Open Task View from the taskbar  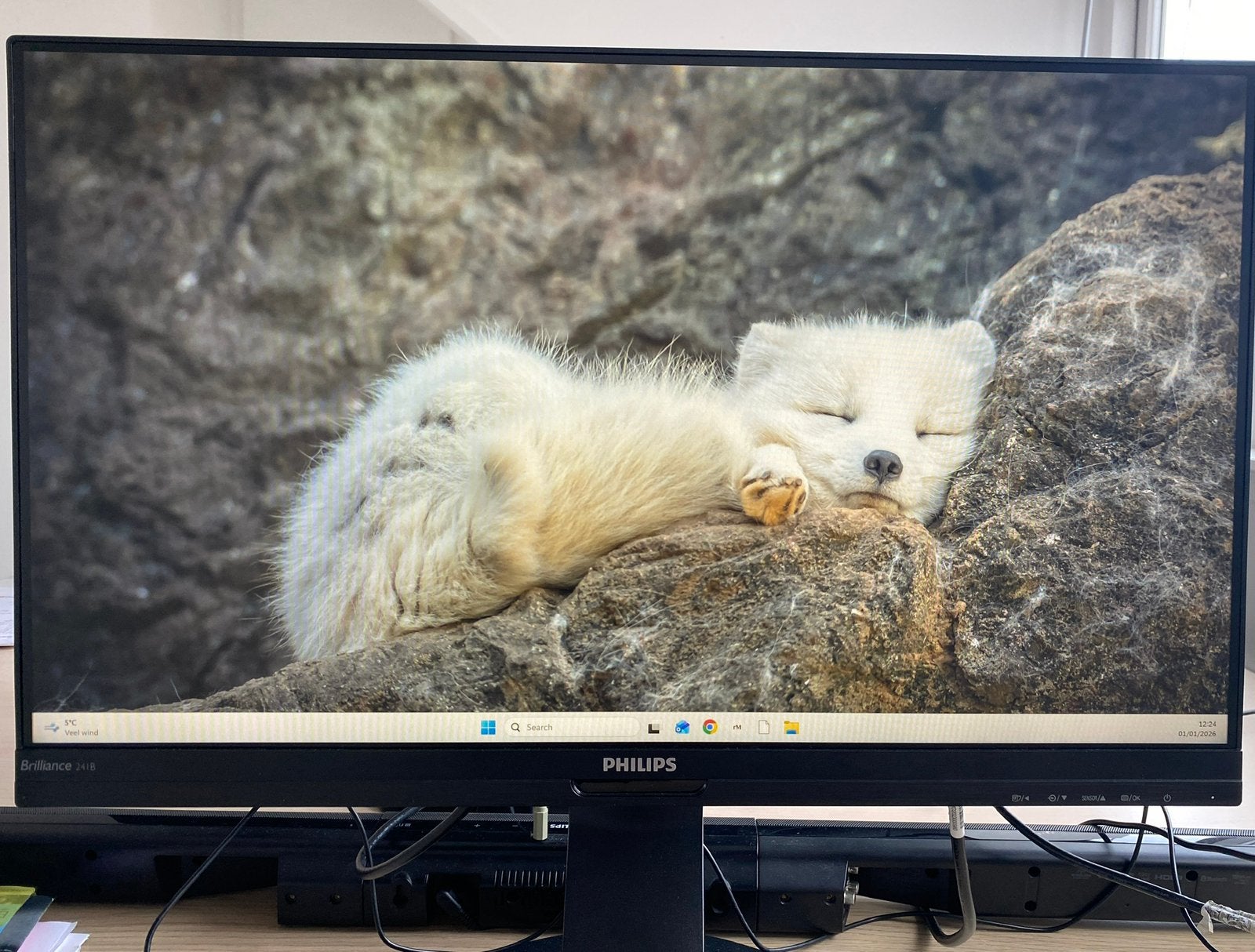click(x=653, y=728)
